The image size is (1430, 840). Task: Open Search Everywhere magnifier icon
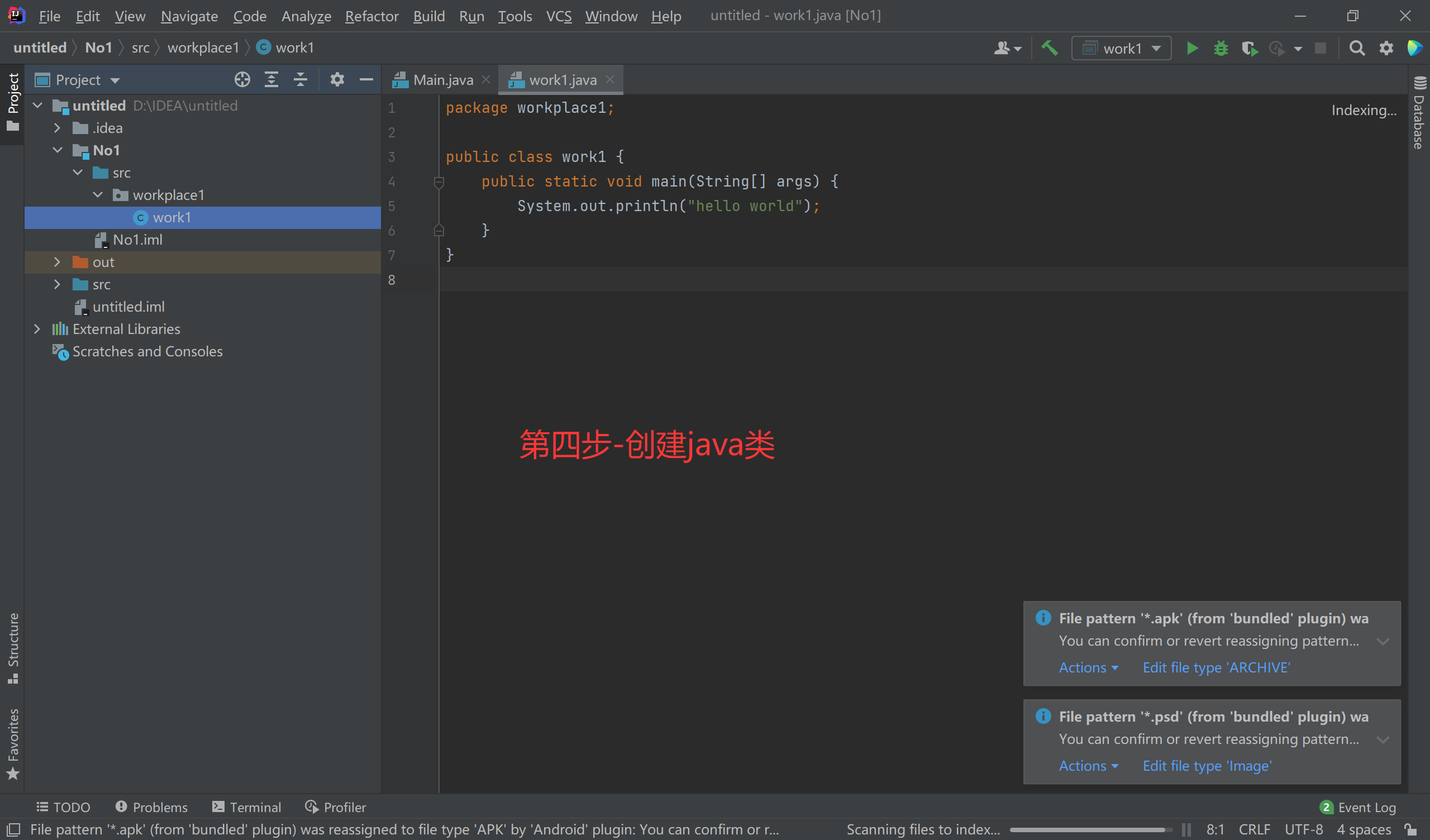pyautogui.click(x=1357, y=48)
